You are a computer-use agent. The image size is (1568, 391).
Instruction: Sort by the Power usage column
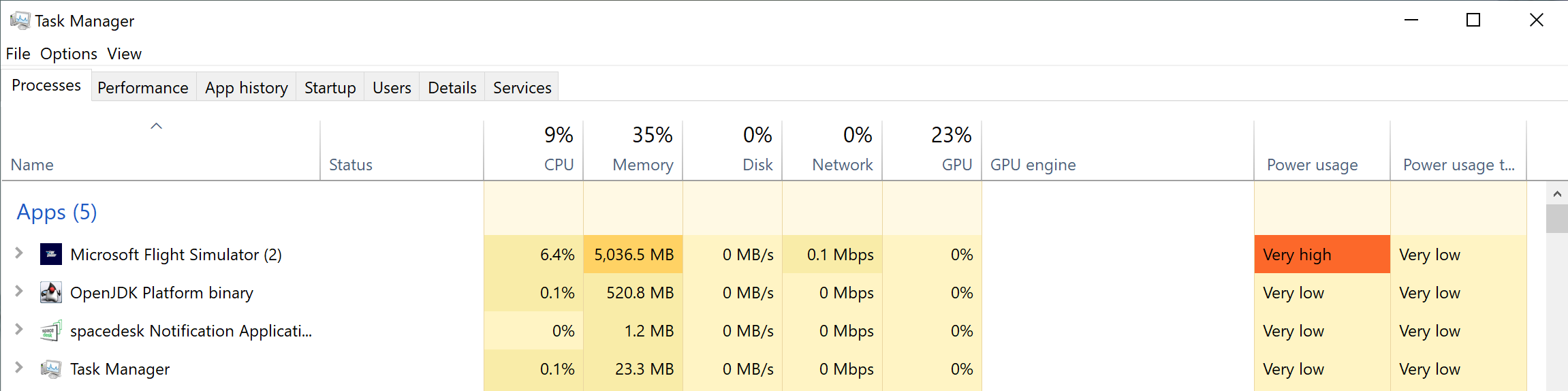(x=1313, y=165)
